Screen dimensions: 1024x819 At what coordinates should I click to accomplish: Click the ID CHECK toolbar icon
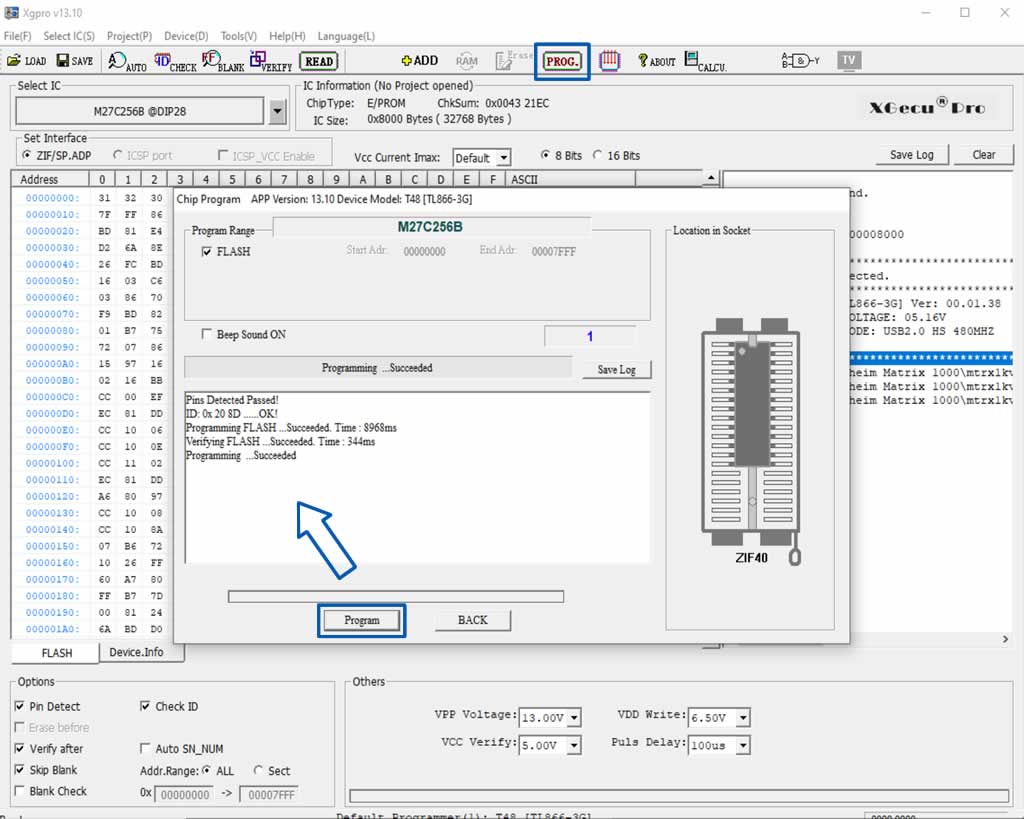click(x=175, y=61)
